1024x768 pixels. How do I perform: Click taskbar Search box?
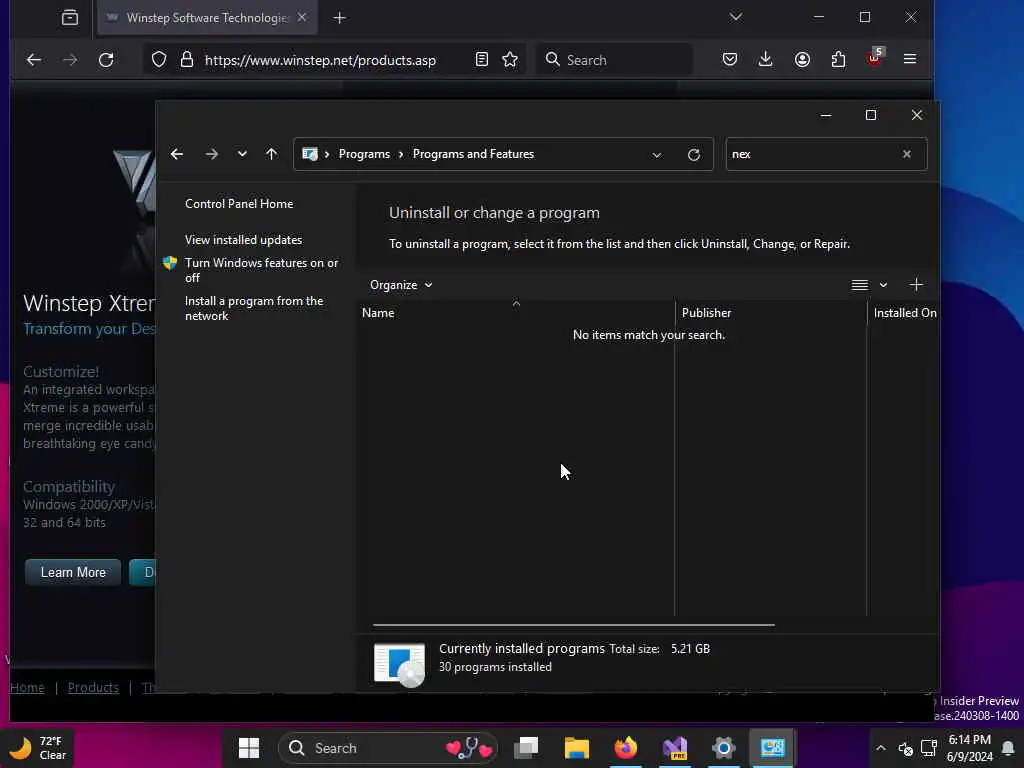pyautogui.click(x=387, y=748)
